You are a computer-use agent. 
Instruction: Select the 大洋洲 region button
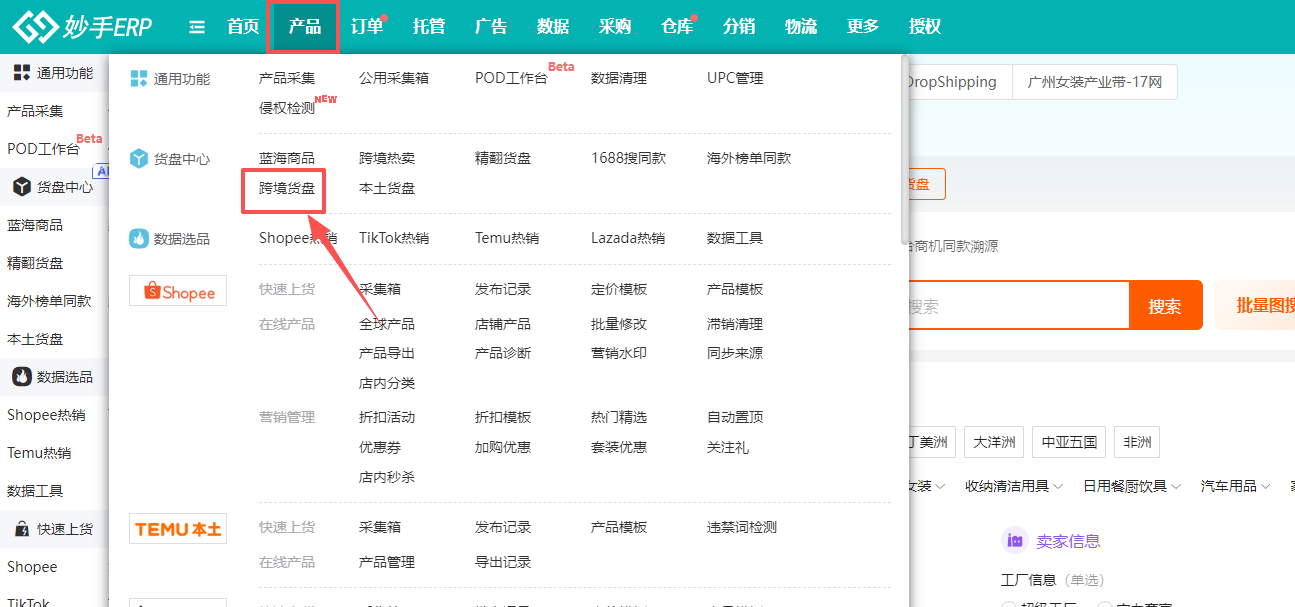pyautogui.click(x=994, y=442)
